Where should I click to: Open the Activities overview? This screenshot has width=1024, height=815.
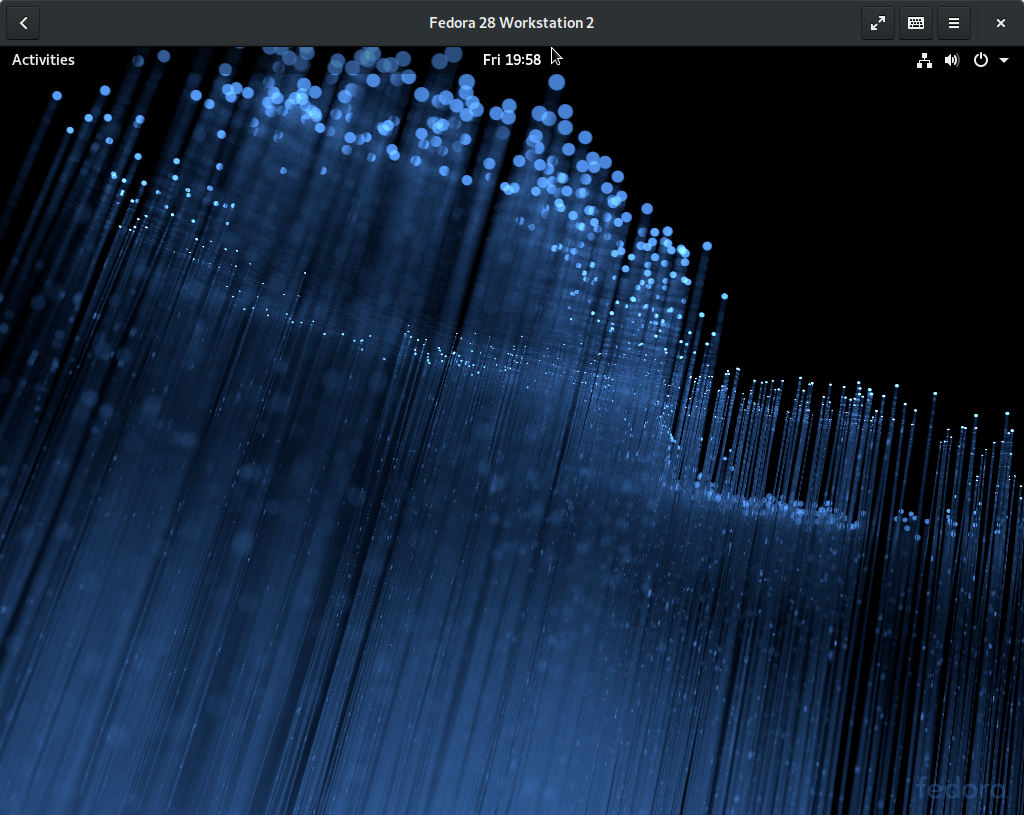[x=43, y=60]
